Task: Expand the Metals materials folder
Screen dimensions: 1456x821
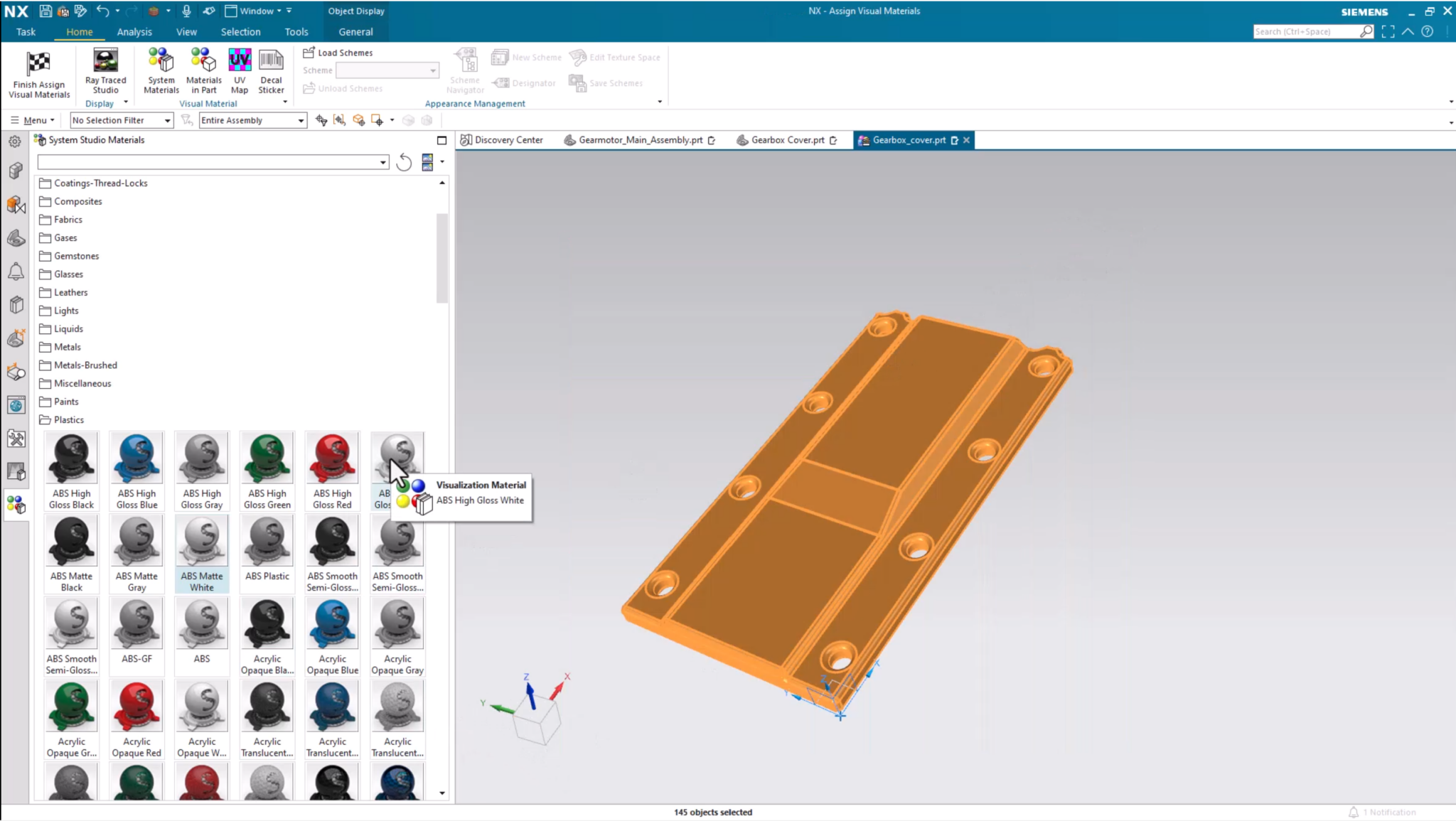Action: (66, 347)
